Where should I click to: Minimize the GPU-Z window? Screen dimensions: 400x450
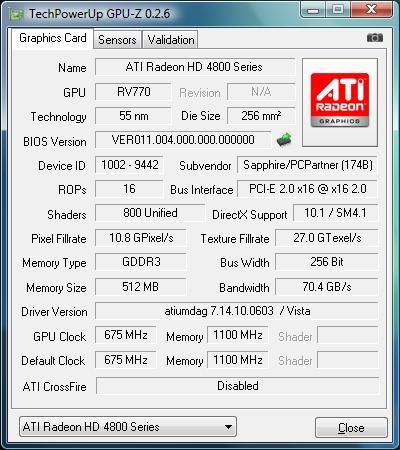[x=313, y=9]
